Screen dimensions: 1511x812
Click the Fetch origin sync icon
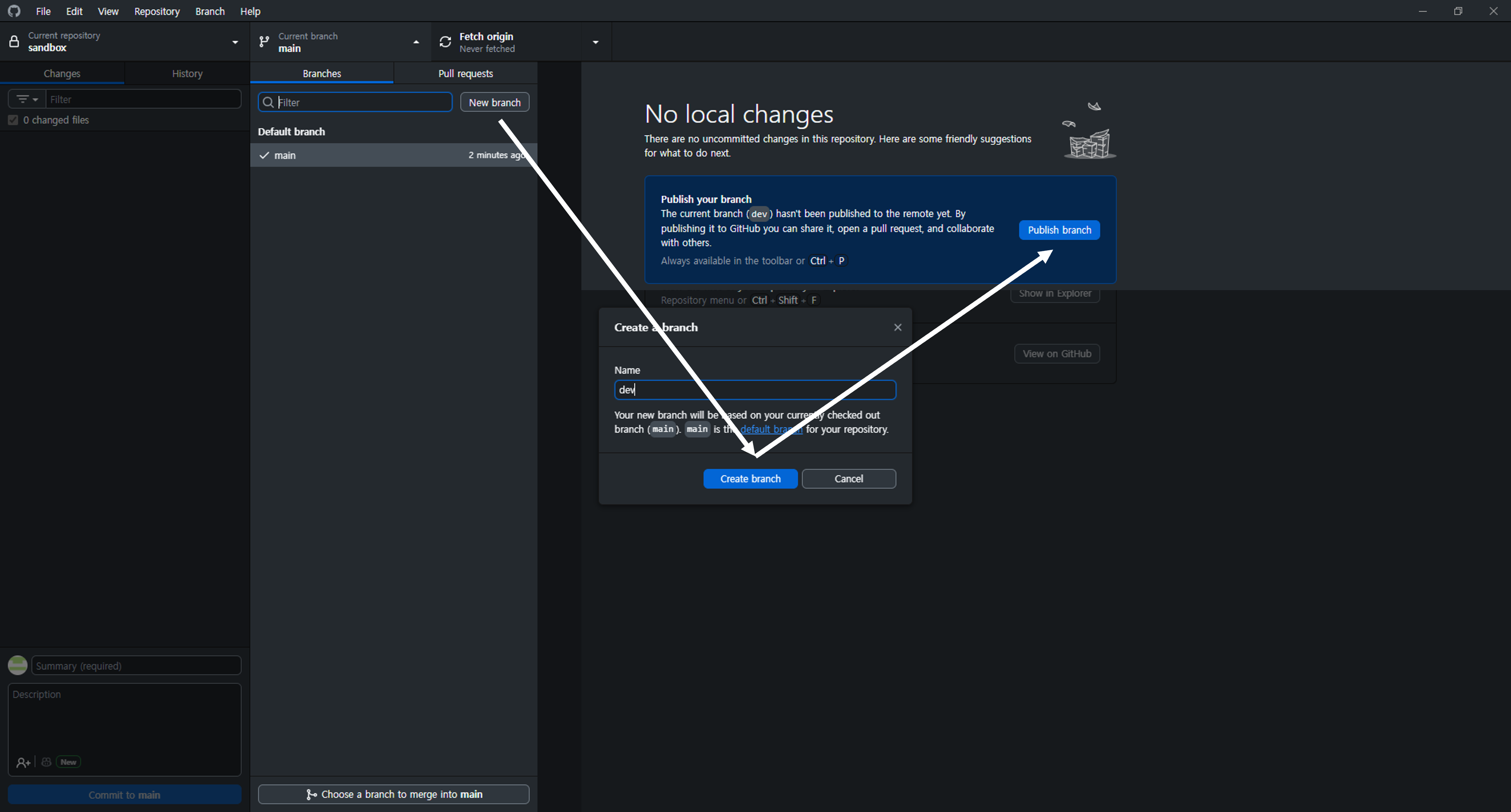[x=445, y=42]
